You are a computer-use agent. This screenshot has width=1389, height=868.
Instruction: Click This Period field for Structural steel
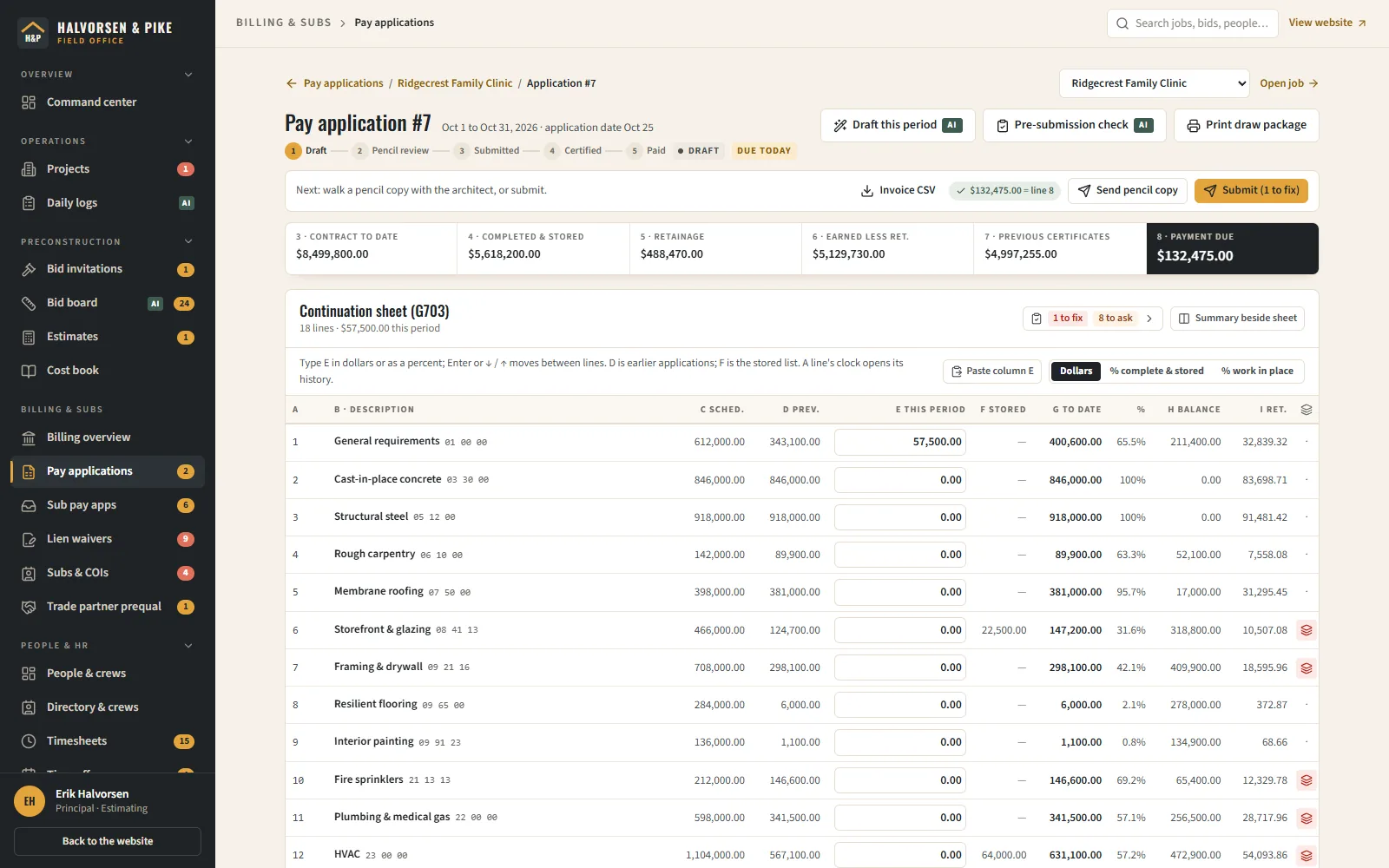tap(900, 517)
